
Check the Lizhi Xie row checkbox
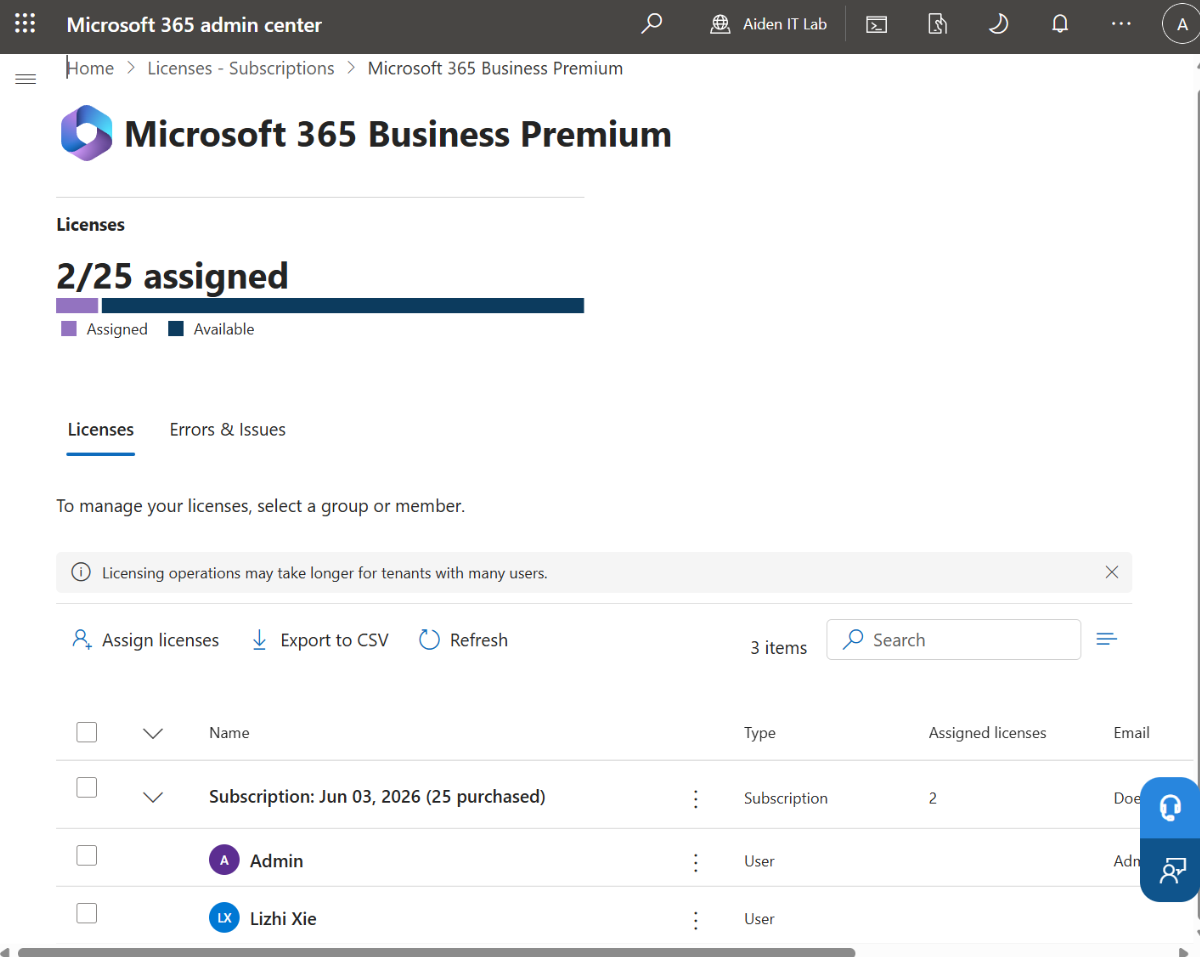87,913
